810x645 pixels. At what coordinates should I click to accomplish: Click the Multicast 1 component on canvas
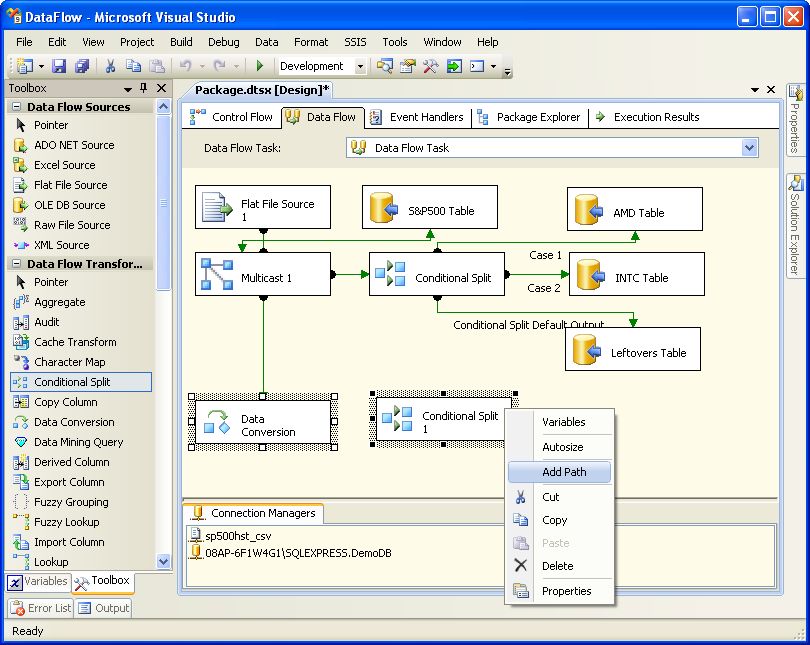coord(263,274)
